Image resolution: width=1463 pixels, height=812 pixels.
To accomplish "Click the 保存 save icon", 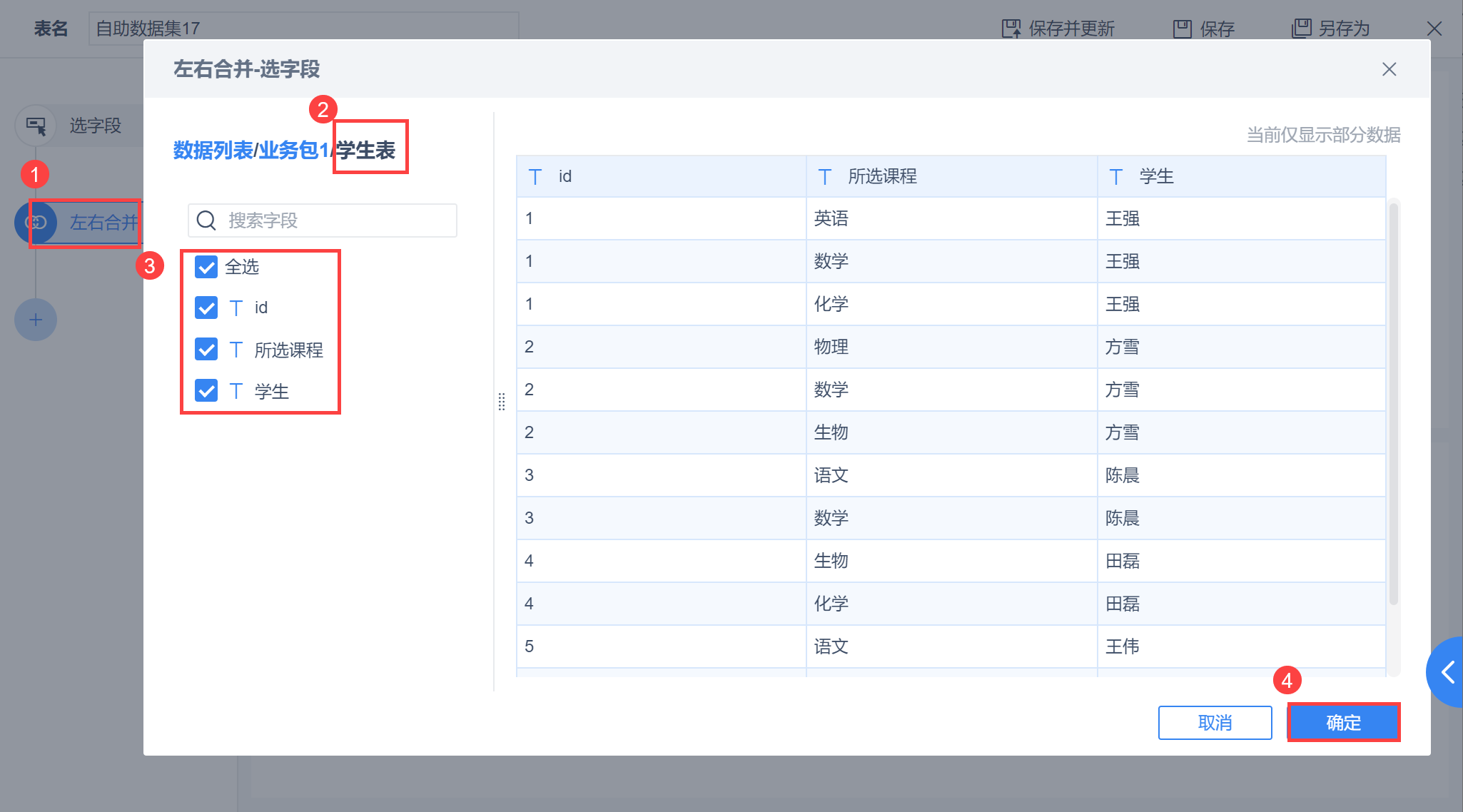I will pyautogui.click(x=1183, y=28).
